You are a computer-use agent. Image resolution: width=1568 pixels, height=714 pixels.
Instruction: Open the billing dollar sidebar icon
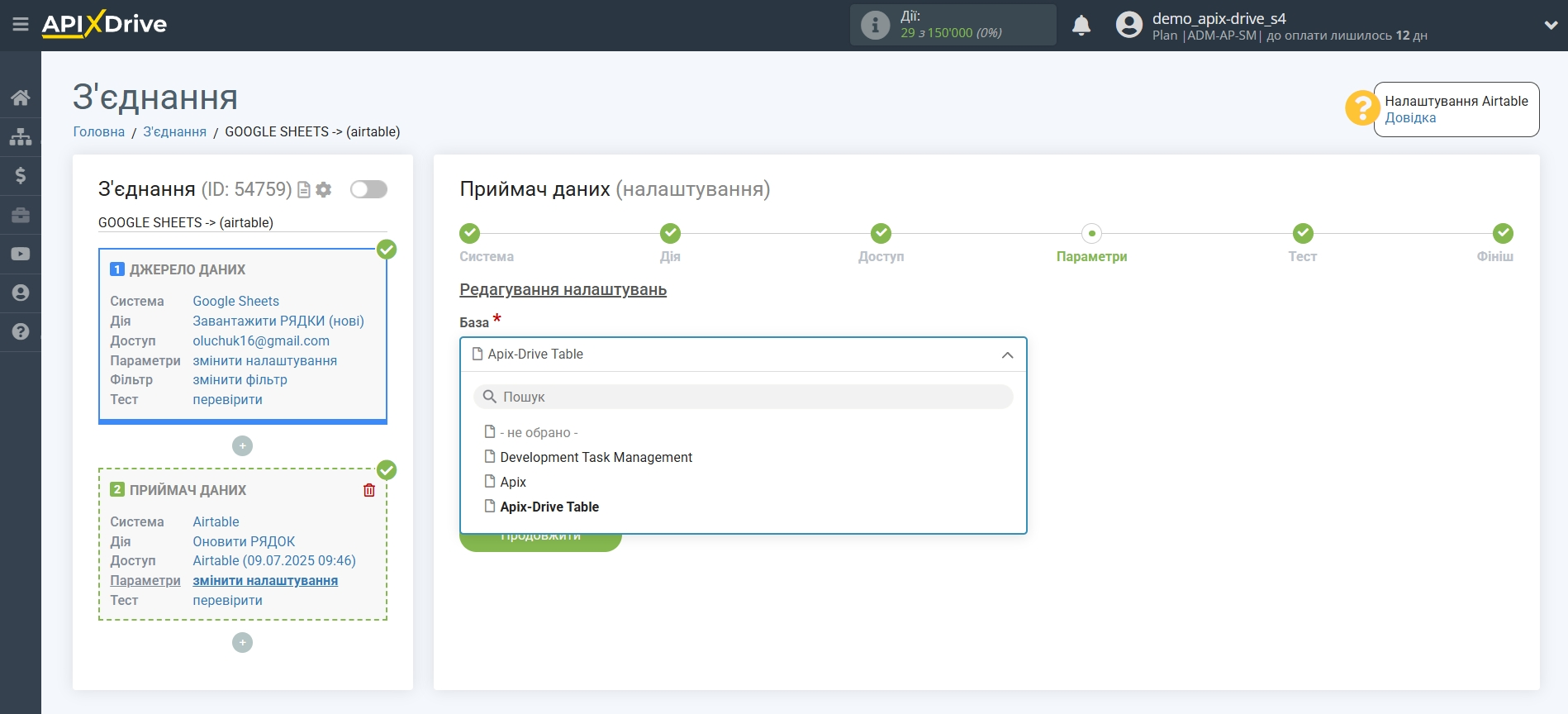click(x=21, y=175)
